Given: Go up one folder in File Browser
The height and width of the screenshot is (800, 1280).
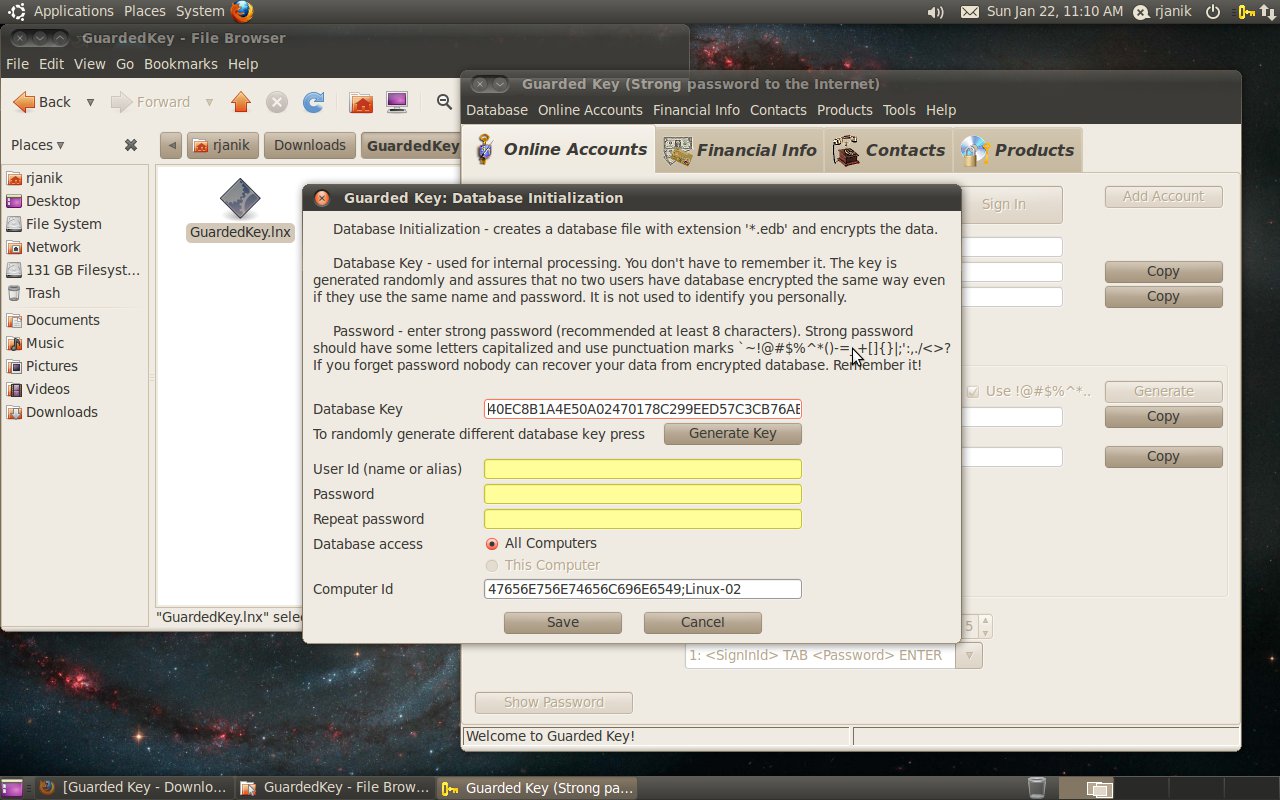Looking at the screenshot, I should click(240, 102).
